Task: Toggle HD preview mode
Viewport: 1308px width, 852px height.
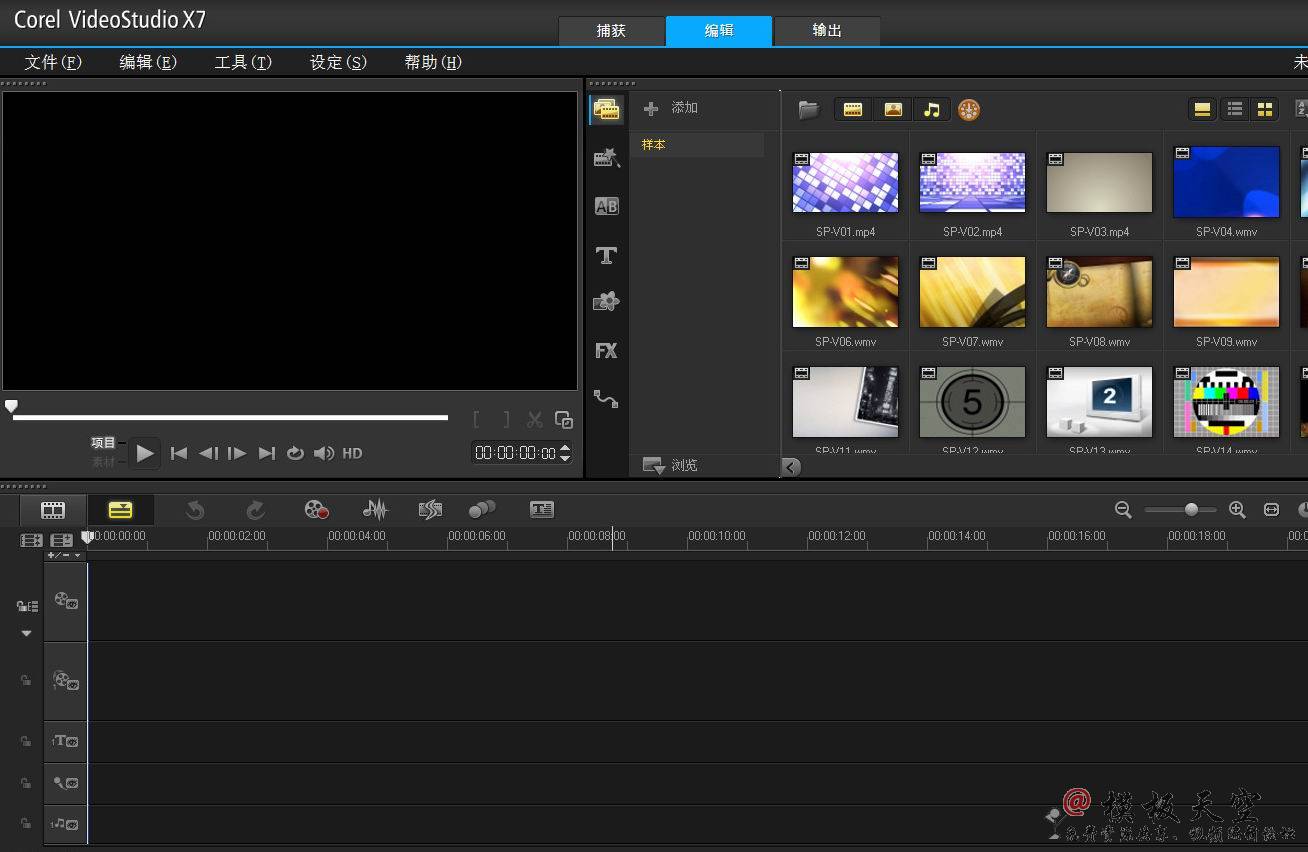Action: click(x=352, y=453)
